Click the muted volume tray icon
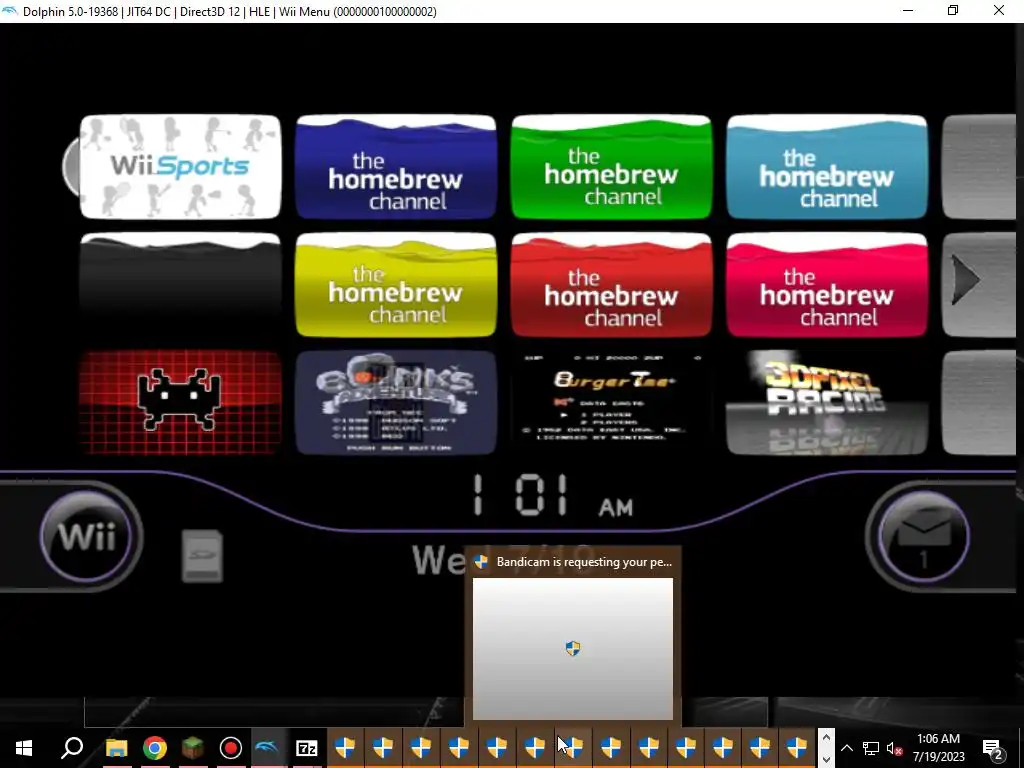The image size is (1024, 768). pos(895,748)
